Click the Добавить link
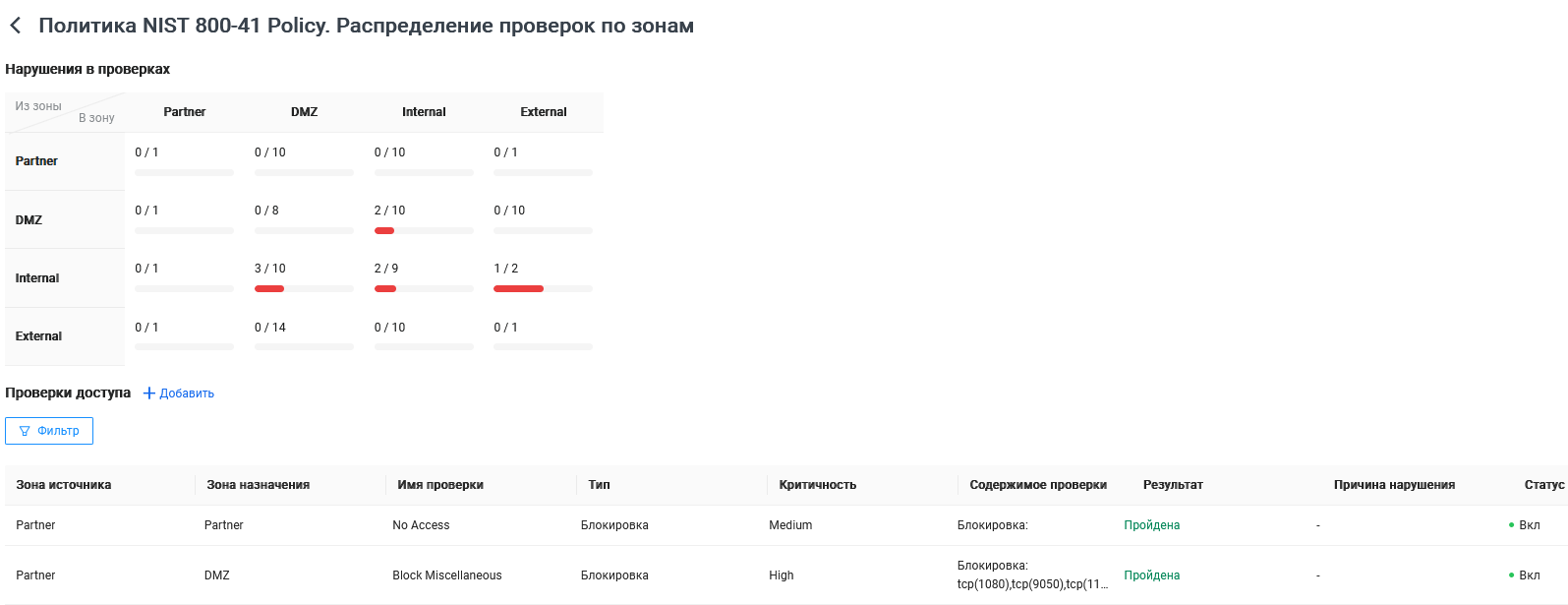This screenshot has width=1568, height=605. coord(187,393)
